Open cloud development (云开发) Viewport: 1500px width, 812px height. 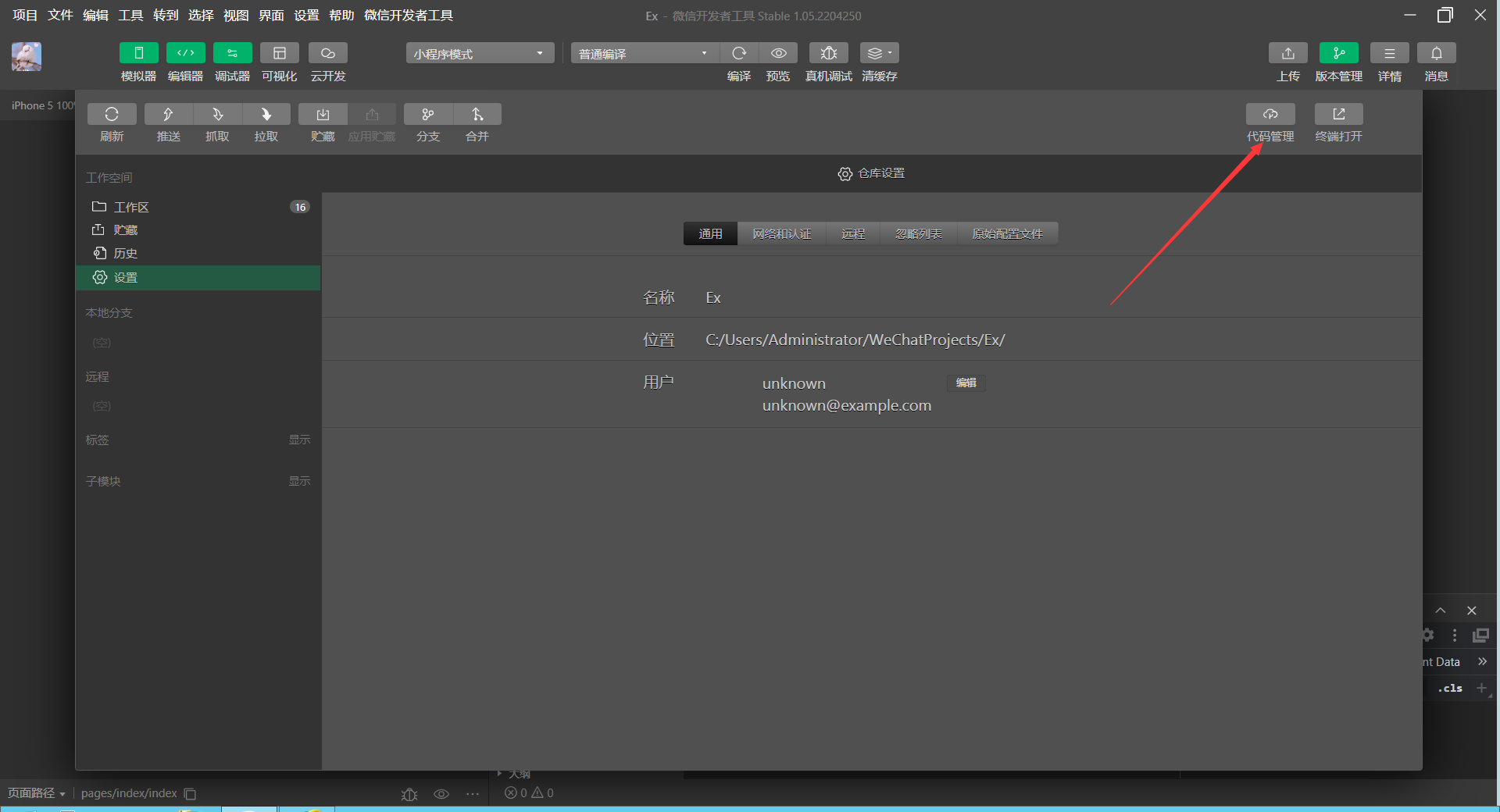pyautogui.click(x=327, y=53)
